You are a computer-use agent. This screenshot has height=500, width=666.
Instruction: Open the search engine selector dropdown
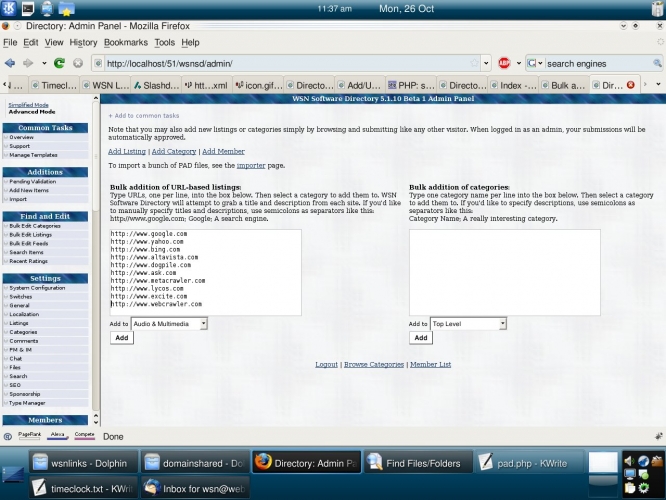coord(535,63)
